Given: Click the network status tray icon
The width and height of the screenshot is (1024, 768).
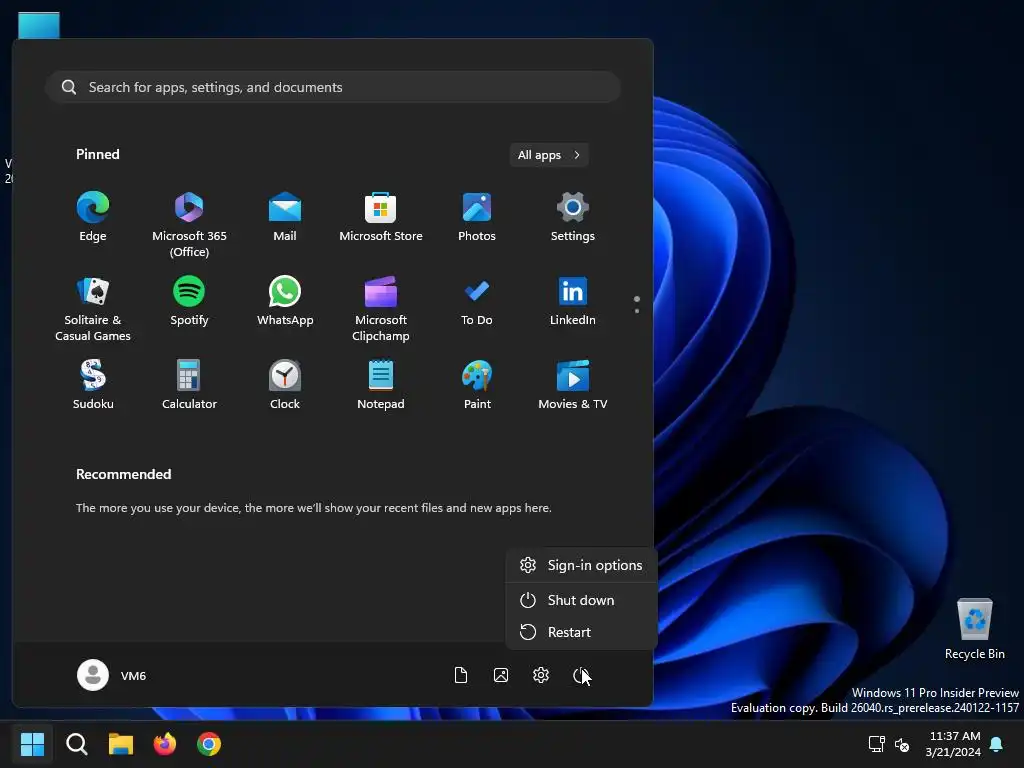Looking at the screenshot, I should pos(876,744).
